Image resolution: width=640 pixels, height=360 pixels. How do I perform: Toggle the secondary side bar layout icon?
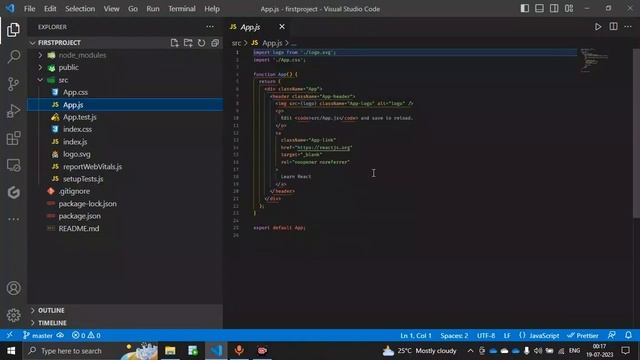coord(554,9)
